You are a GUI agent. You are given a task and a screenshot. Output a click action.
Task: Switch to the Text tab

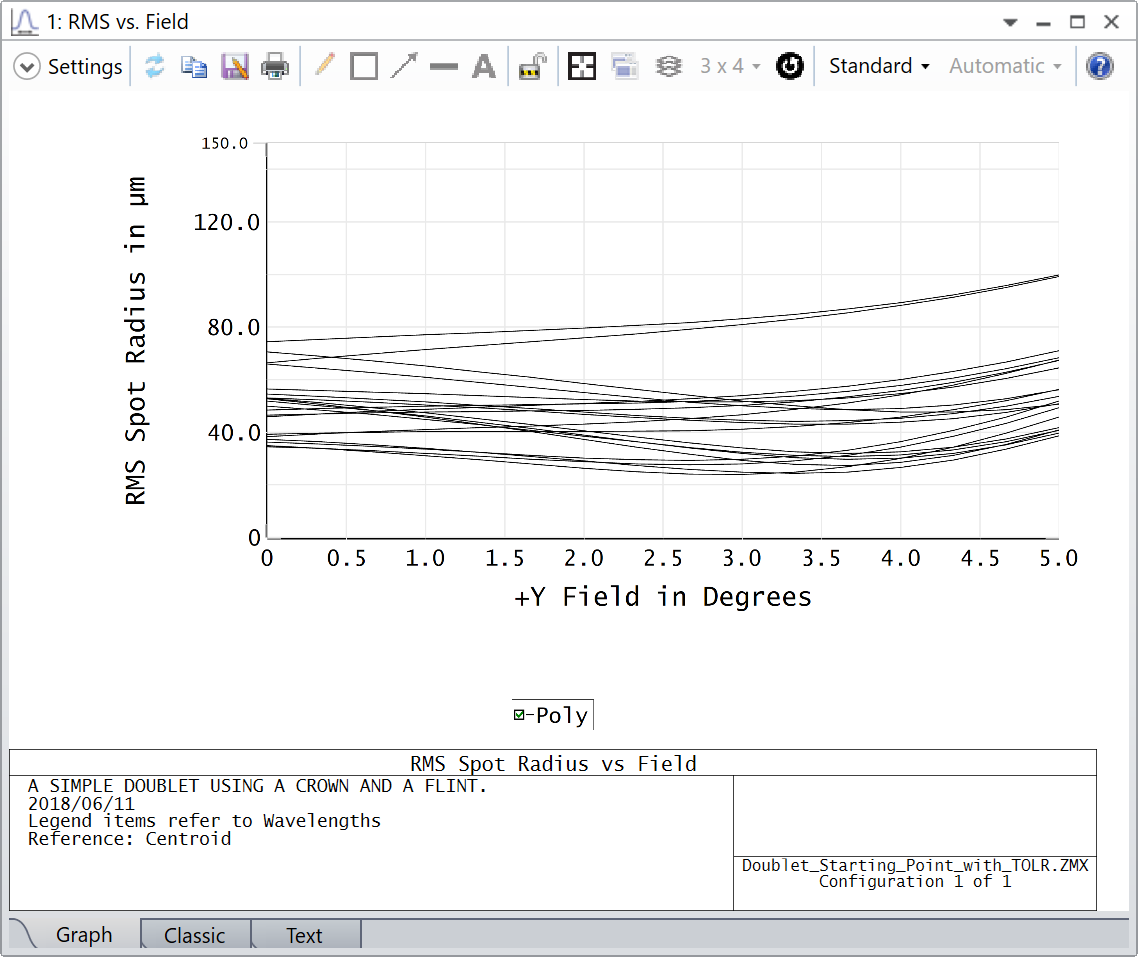[304, 935]
